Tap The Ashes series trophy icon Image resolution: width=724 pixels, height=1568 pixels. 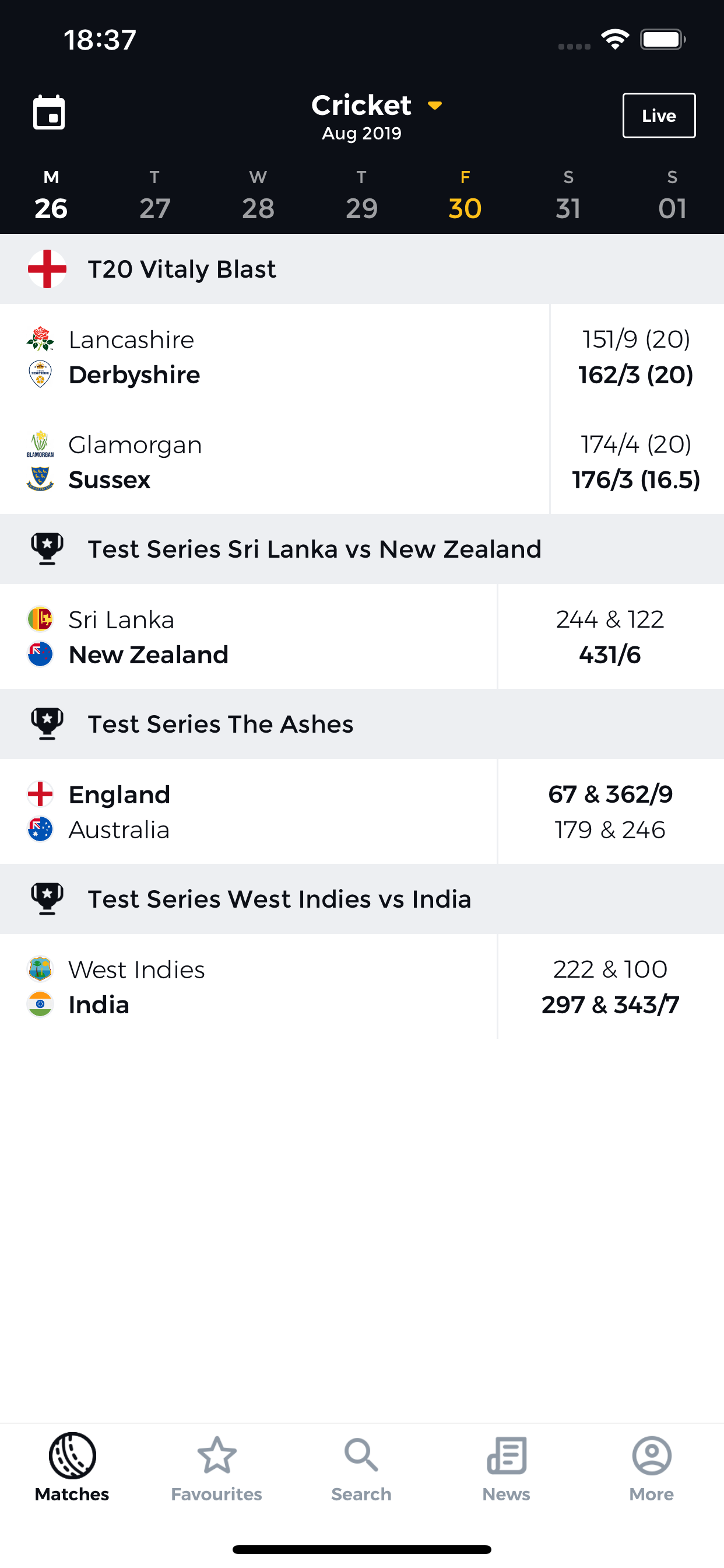(47, 724)
